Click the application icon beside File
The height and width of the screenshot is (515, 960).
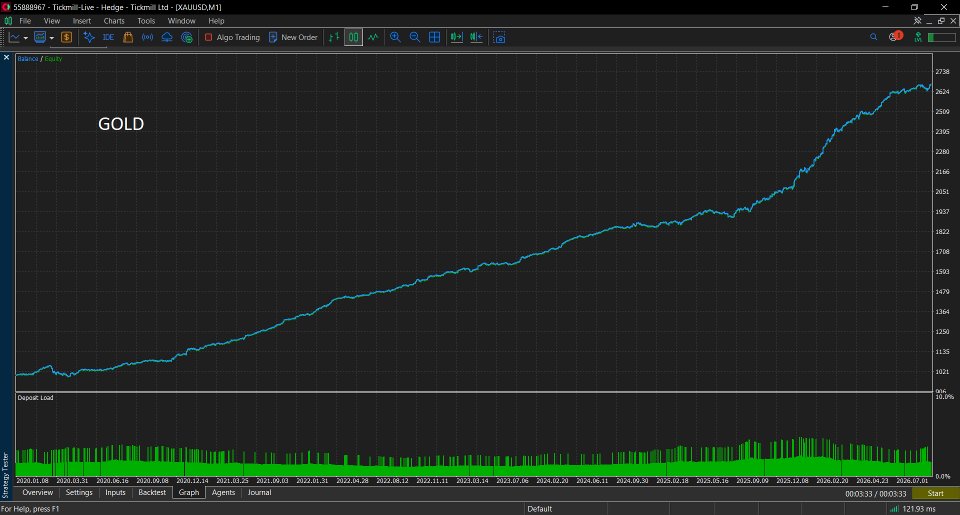click(x=8, y=21)
